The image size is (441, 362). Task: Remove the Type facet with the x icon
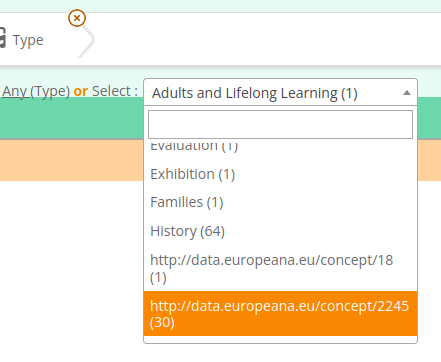77,18
